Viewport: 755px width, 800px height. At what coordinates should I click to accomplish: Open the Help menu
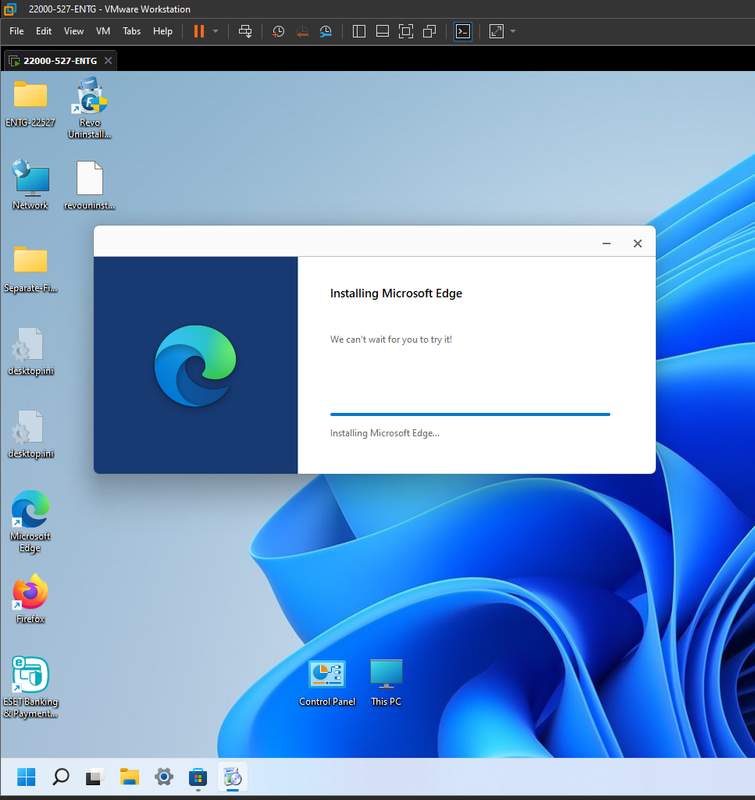point(163,31)
